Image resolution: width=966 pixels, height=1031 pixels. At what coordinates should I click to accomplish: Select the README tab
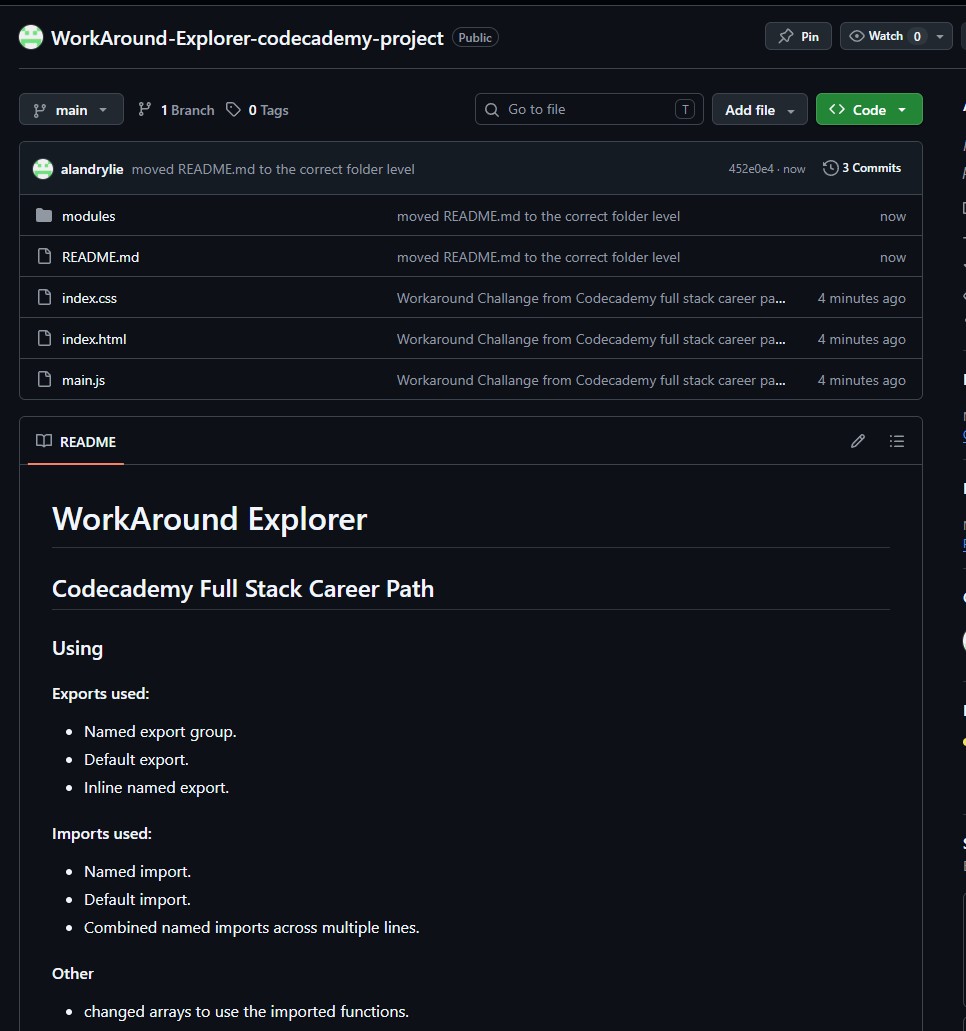[76, 442]
